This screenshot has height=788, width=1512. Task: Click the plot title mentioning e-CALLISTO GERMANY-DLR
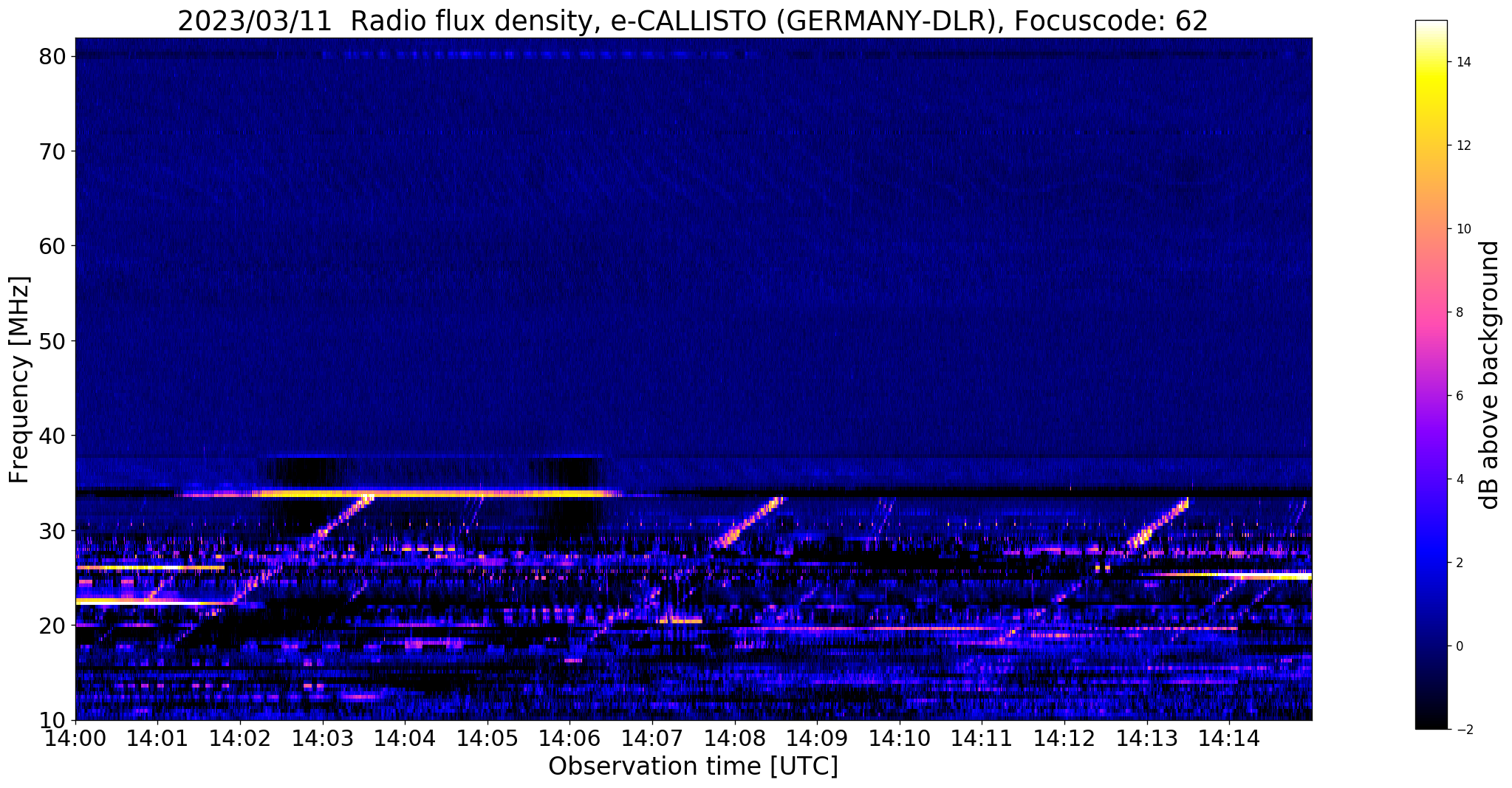point(693,21)
